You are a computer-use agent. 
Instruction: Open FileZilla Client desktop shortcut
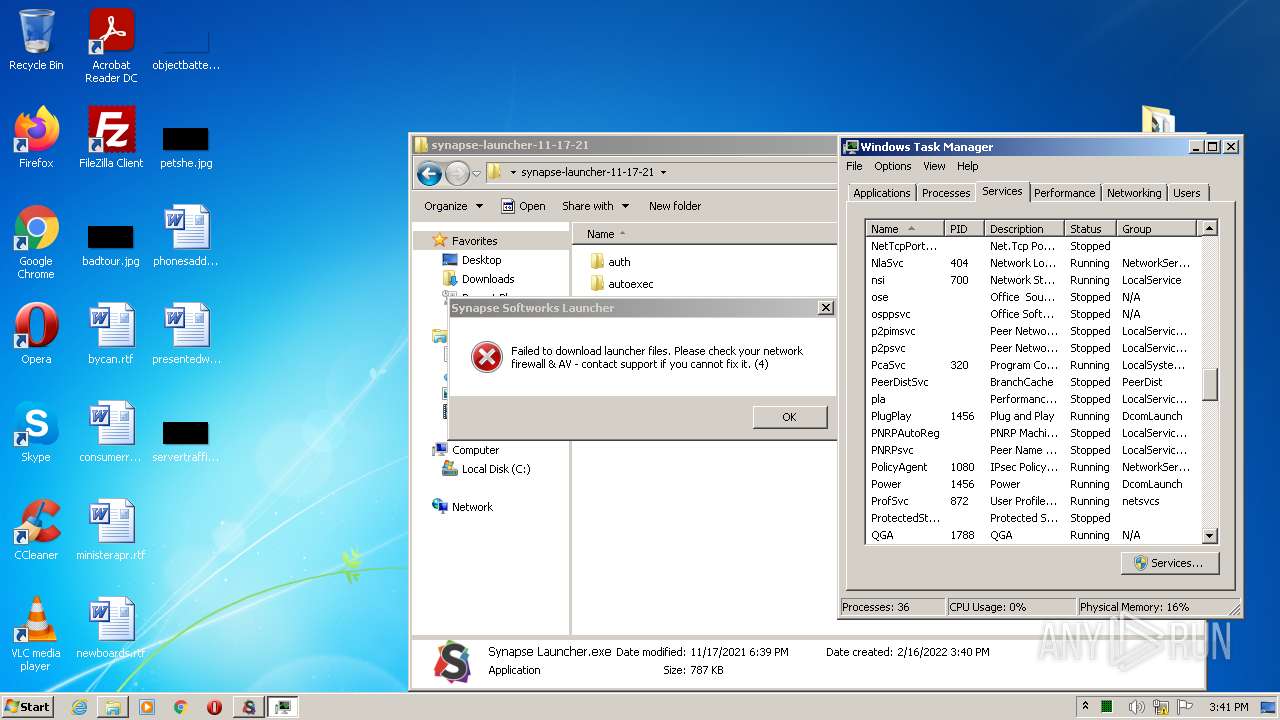pyautogui.click(x=111, y=137)
